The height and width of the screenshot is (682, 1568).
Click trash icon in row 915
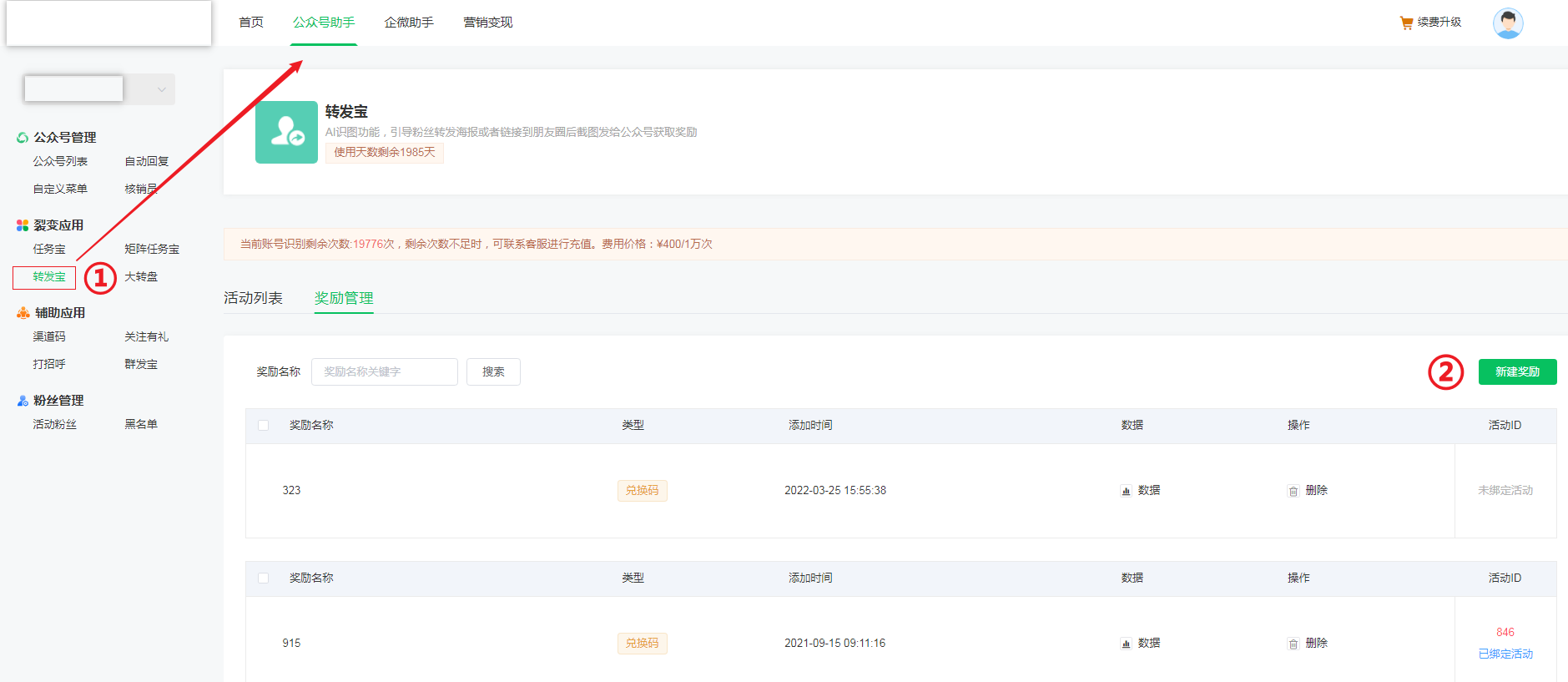(1293, 644)
